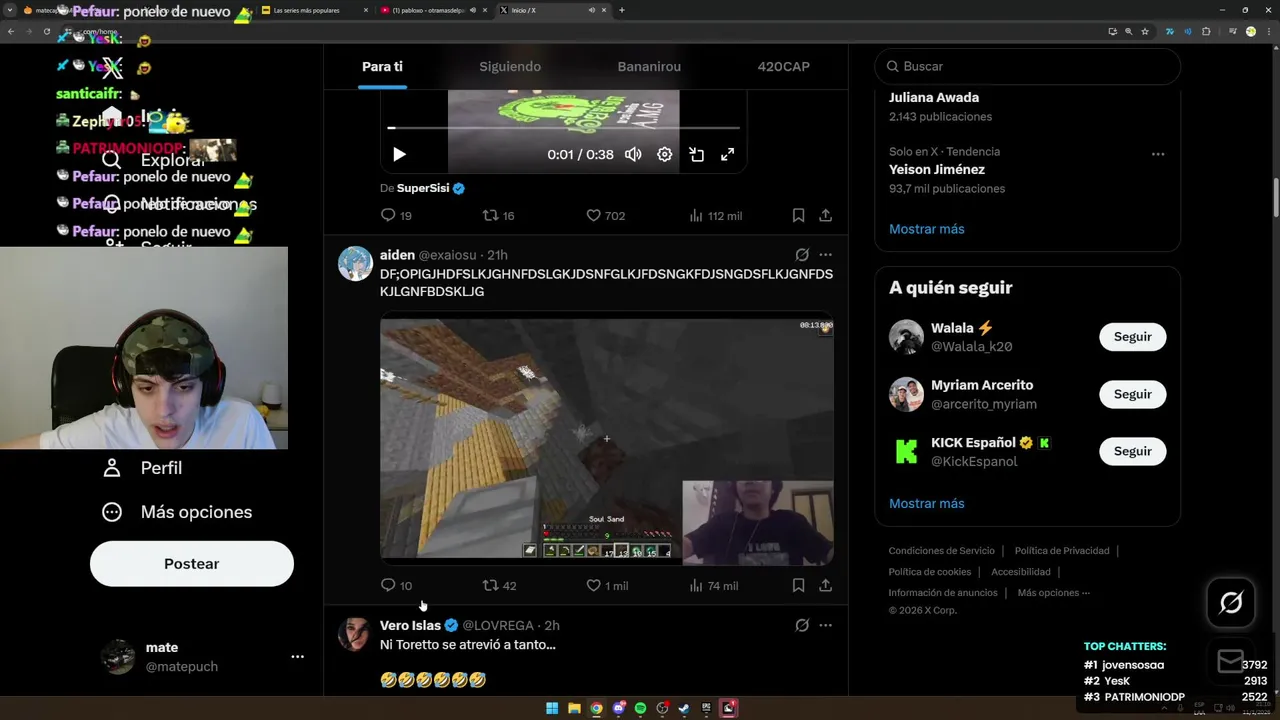Open Vero Islas profile avatar
Screen dimensions: 1280x720
pos(355,633)
